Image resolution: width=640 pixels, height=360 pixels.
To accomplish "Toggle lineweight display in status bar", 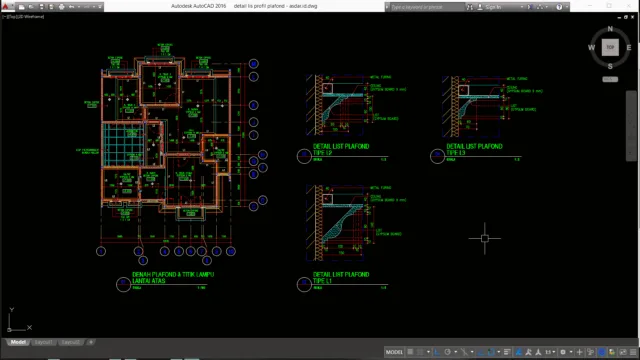I will 507,352.
